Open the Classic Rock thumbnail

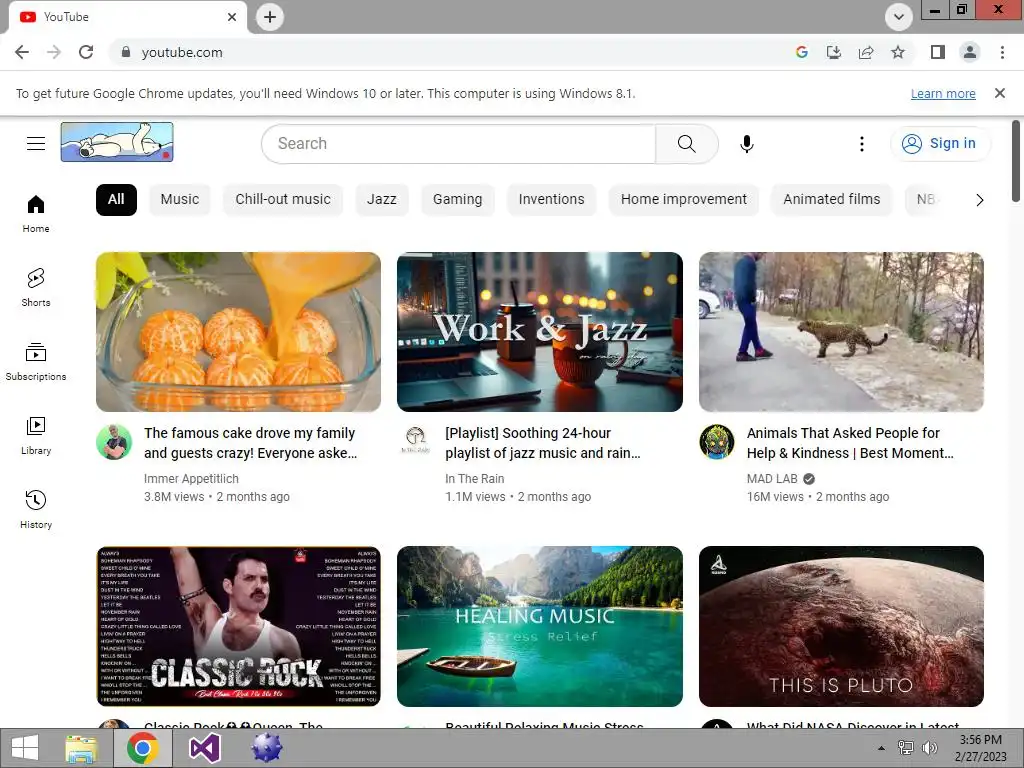click(238, 626)
